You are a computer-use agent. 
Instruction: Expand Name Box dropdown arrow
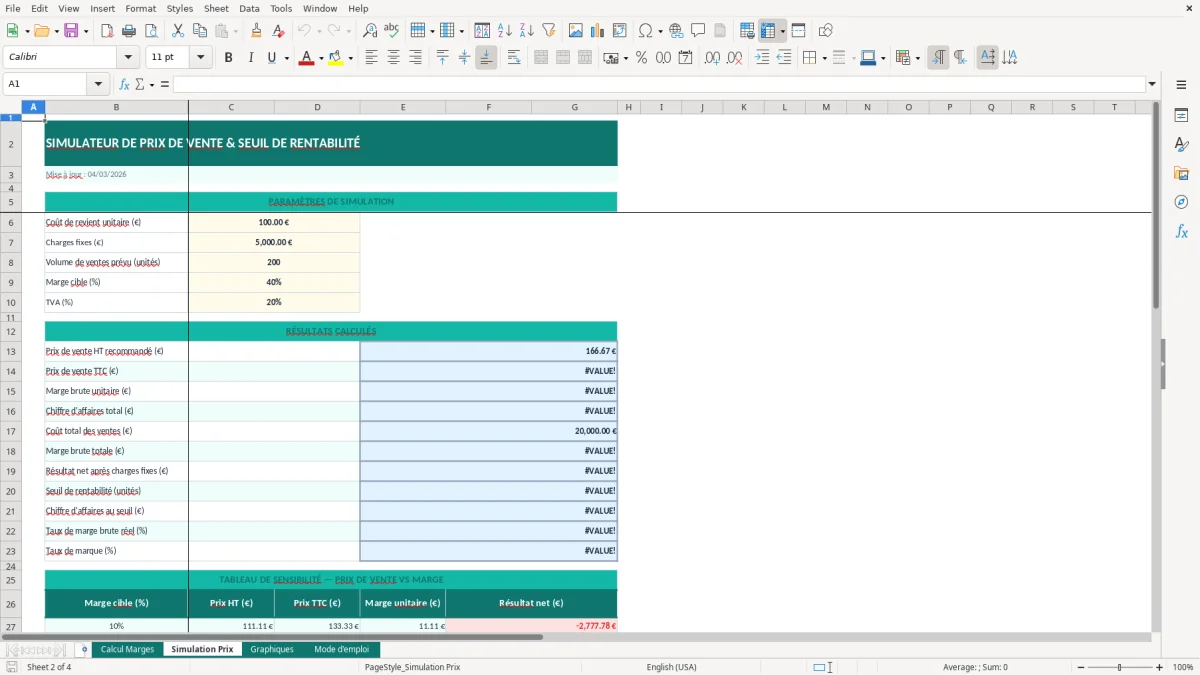(99, 84)
